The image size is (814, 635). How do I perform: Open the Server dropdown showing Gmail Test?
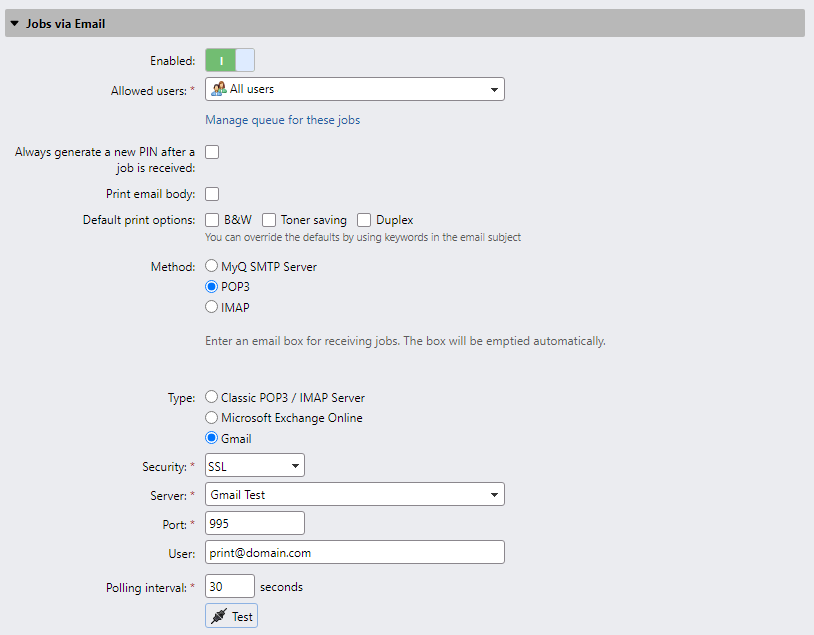(494, 494)
